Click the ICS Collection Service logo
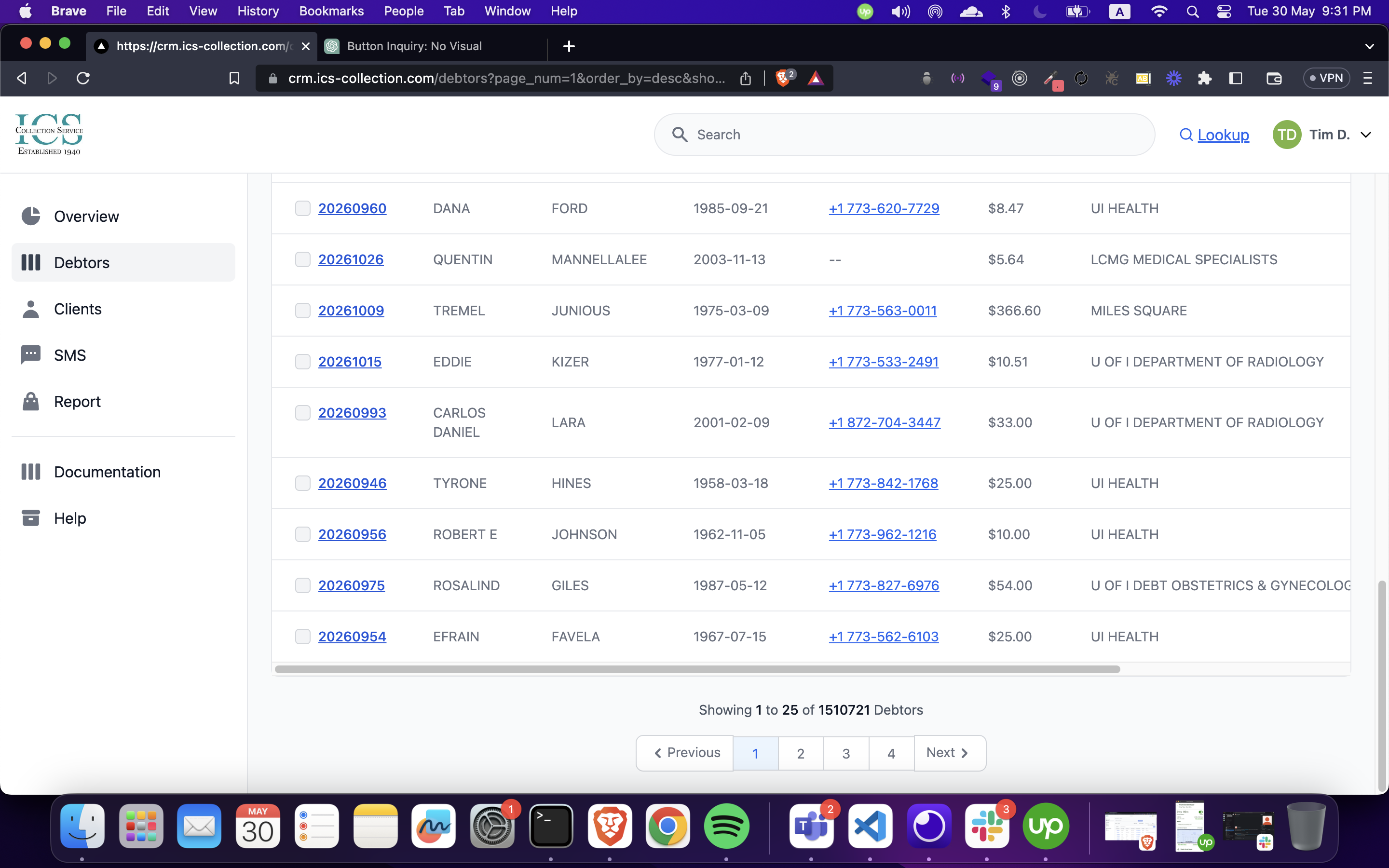Image resolution: width=1389 pixels, height=868 pixels. (x=49, y=134)
